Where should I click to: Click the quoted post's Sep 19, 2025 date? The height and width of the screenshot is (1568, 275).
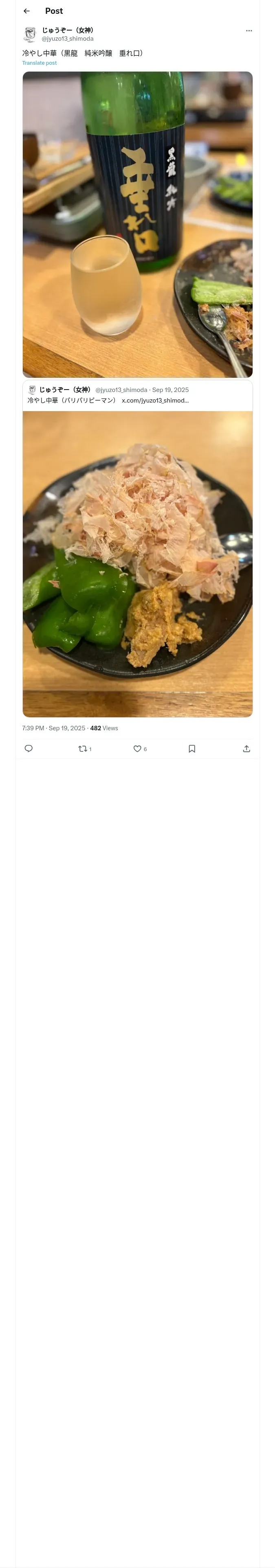[x=170, y=390]
